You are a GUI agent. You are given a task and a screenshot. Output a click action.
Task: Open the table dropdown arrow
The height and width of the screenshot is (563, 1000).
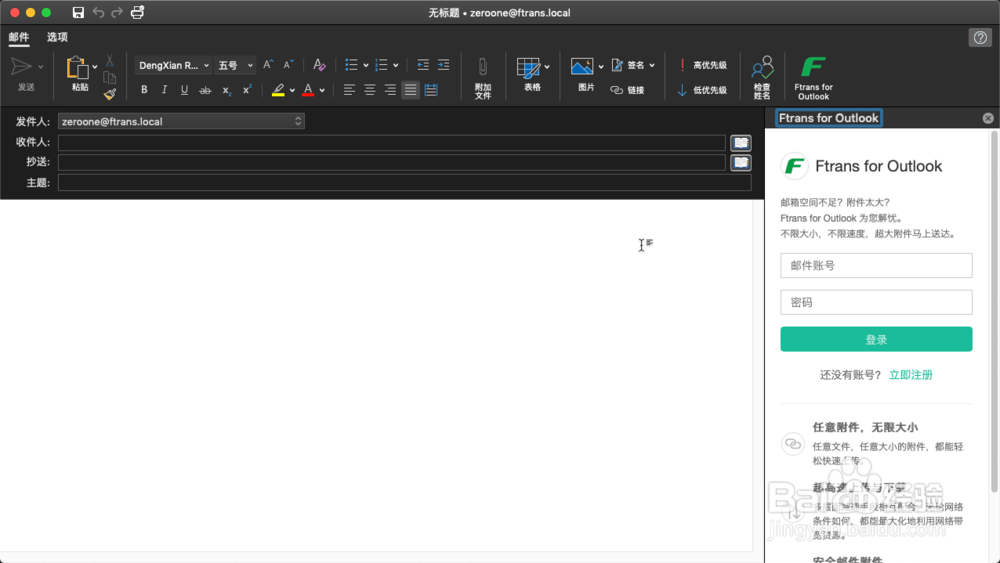point(547,66)
